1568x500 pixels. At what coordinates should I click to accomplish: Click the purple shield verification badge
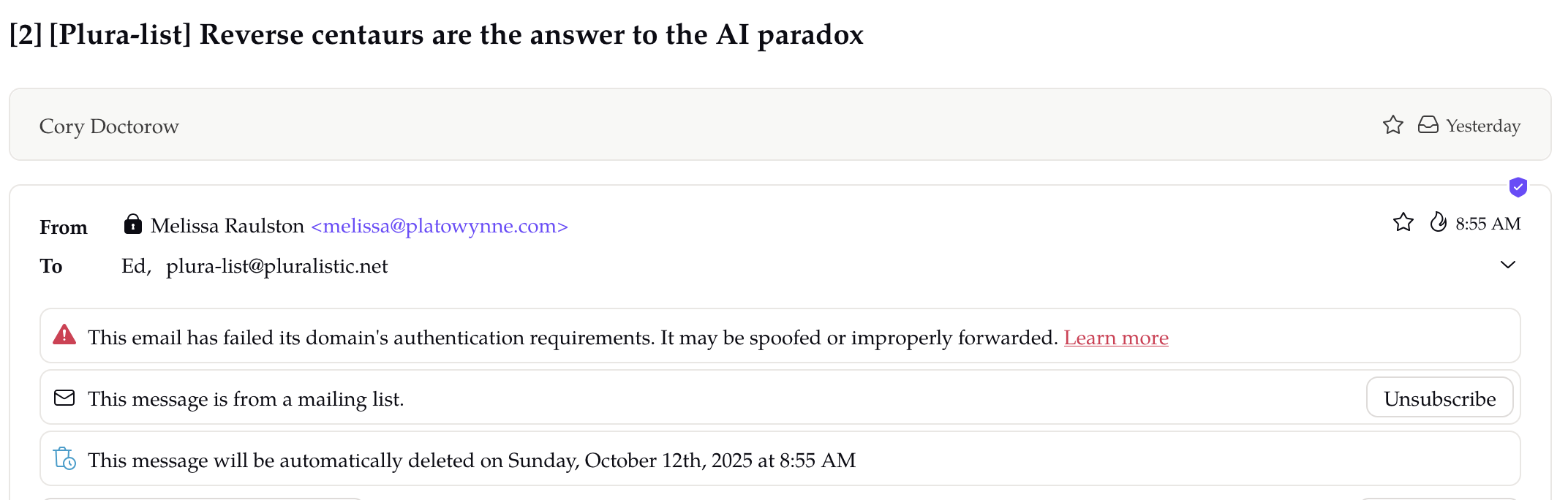point(1518,187)
